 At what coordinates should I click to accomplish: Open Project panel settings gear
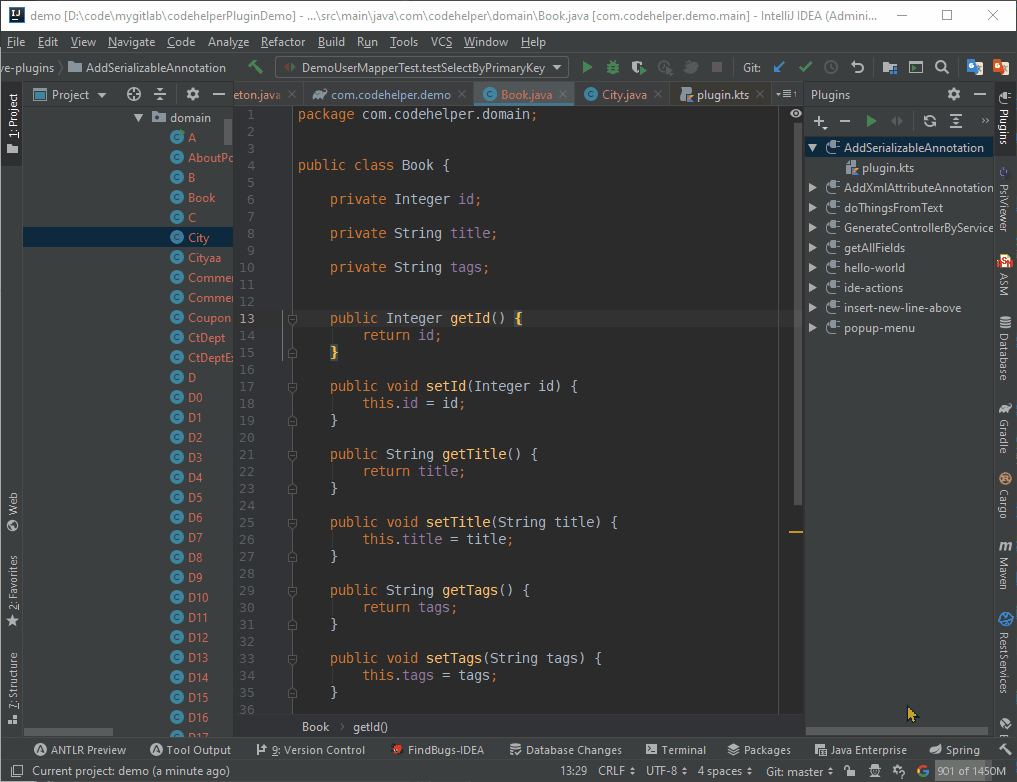pos(193,95)
